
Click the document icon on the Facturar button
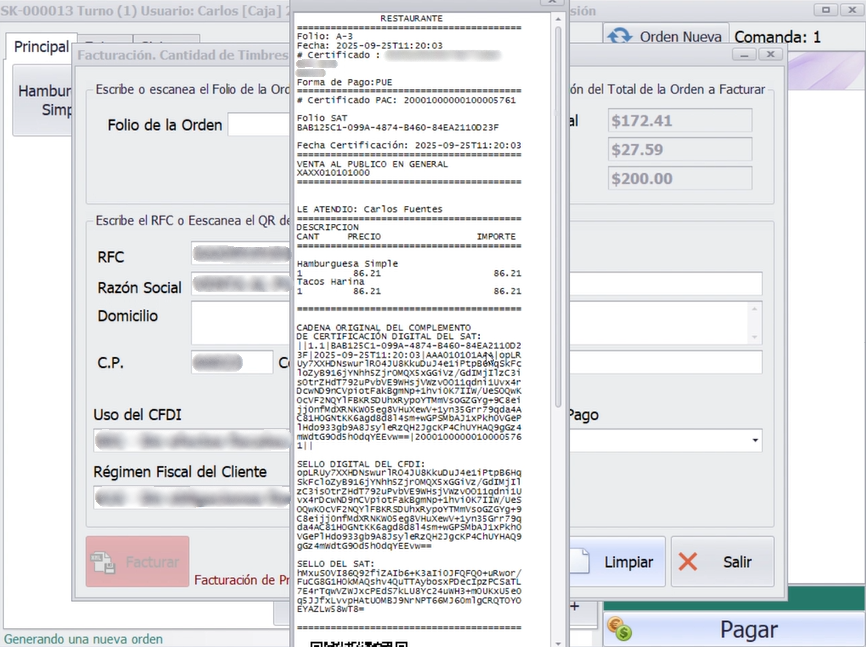point(103,562)
